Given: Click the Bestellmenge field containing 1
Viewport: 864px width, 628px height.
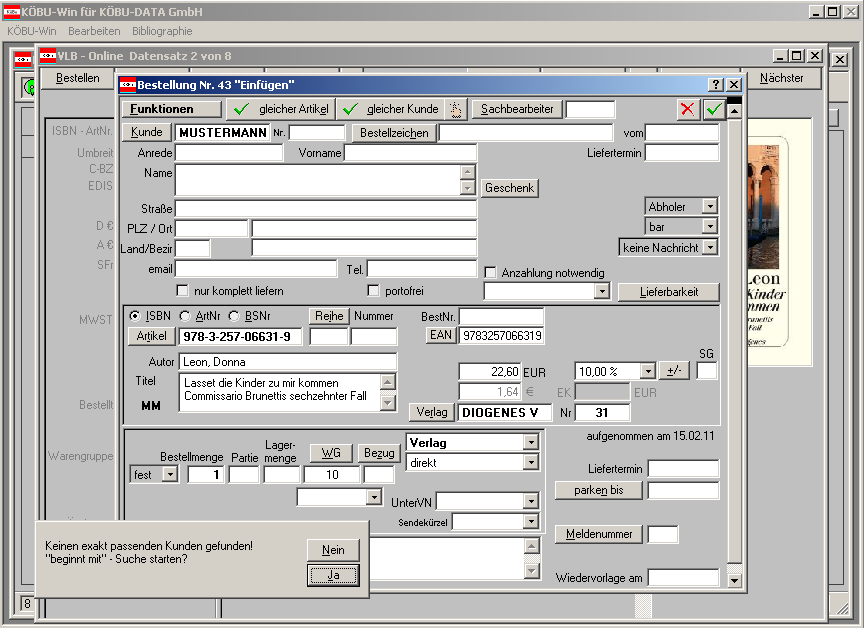Looking at the screenshot, I should (206, 474).
